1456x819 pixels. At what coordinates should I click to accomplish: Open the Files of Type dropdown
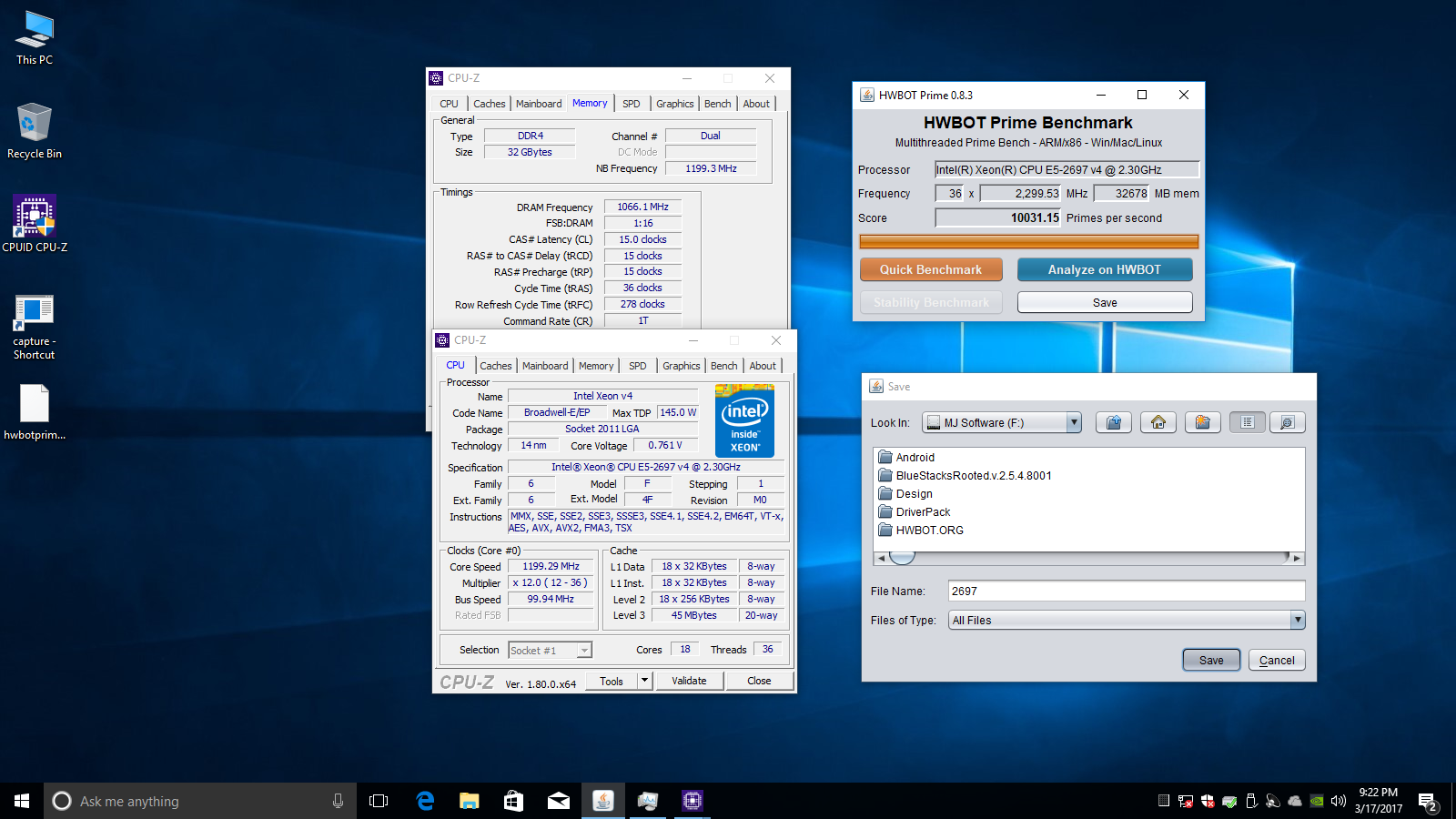coord(1298,620)
